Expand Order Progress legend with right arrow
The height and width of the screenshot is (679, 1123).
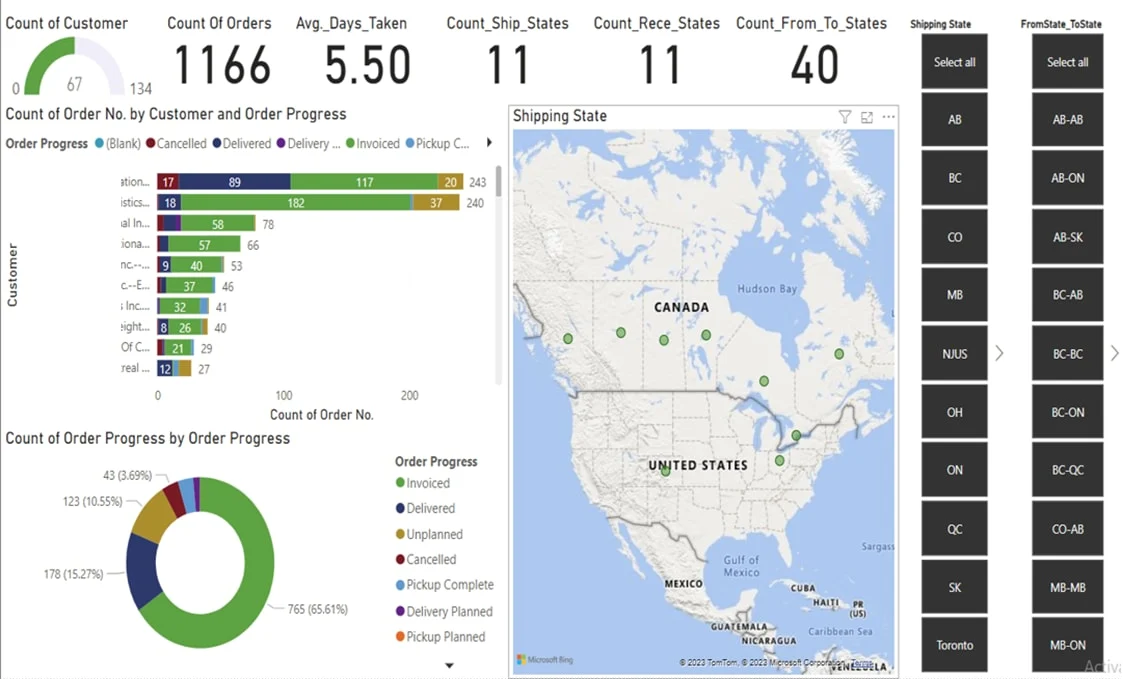[489, 143]
